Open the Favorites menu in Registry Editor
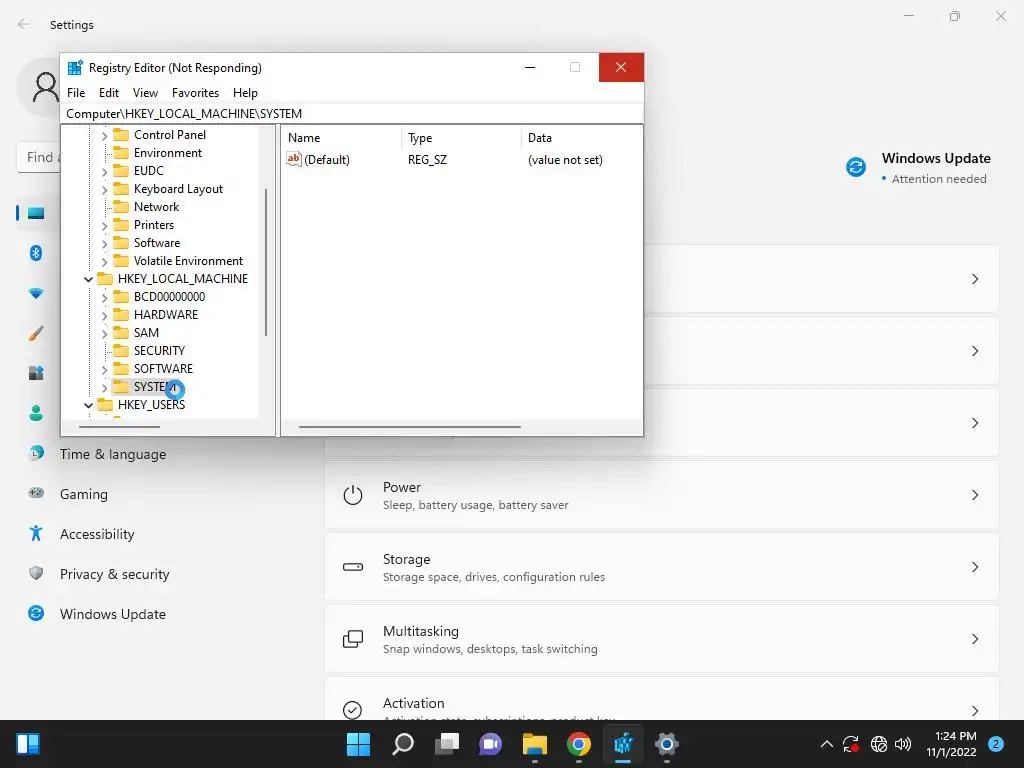The width and height of the screenshot is (1024, 768). pyautogui.click(x=195, y=93)
